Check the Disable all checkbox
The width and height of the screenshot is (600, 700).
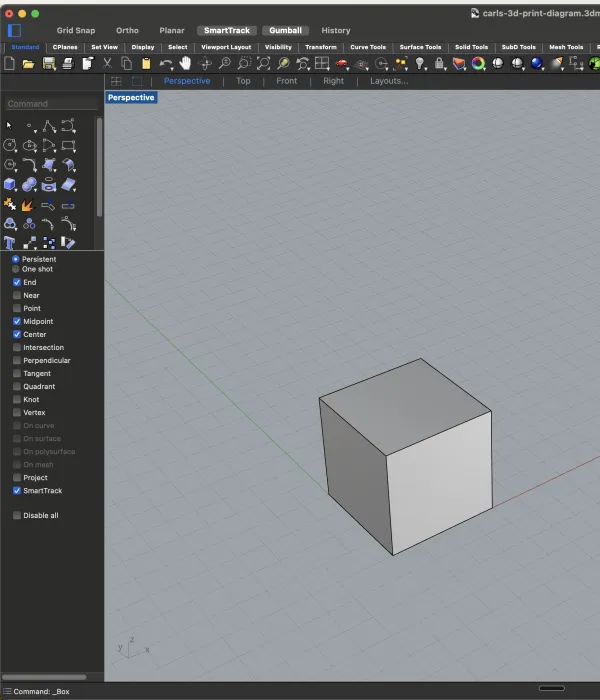[x=17, y=515]
